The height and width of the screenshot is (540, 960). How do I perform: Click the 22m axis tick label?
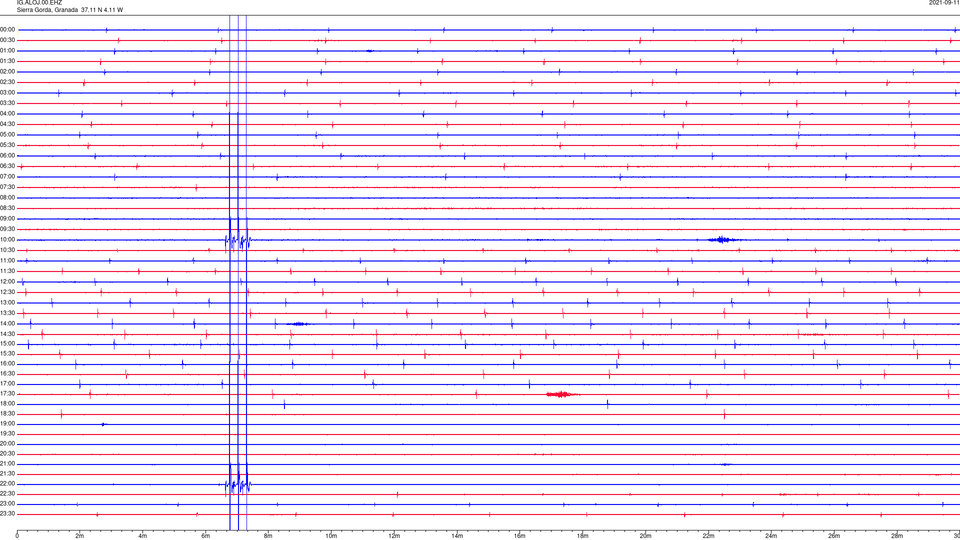click(708, 536)
